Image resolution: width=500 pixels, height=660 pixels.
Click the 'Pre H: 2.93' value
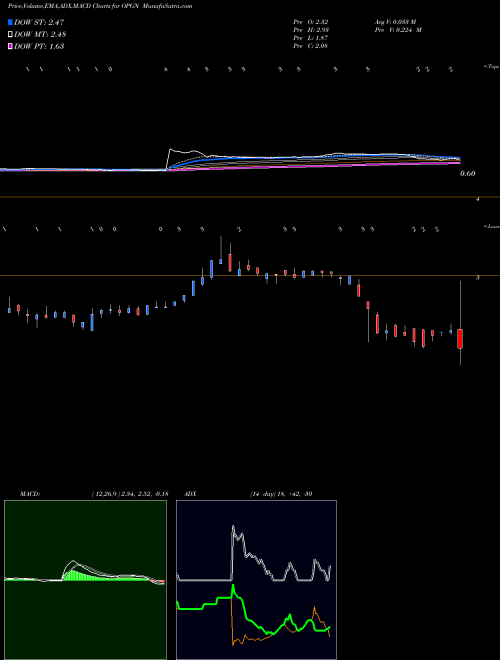point(311,29)
